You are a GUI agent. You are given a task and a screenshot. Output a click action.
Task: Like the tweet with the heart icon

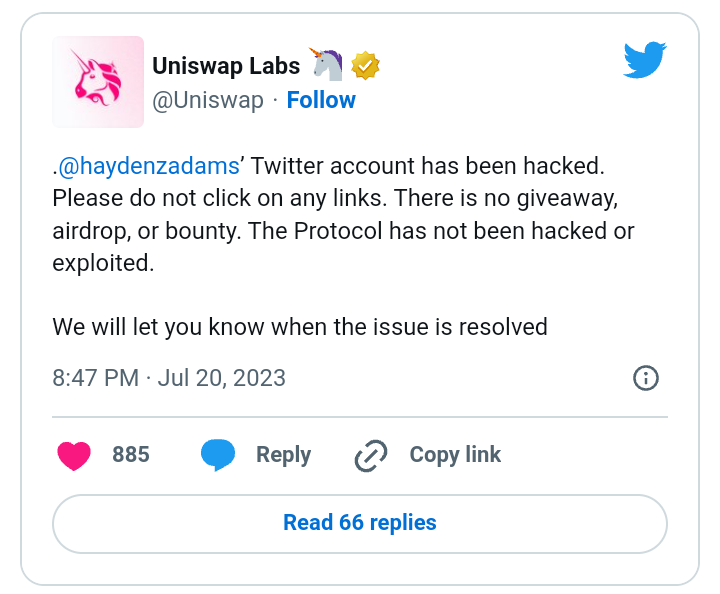74,455
